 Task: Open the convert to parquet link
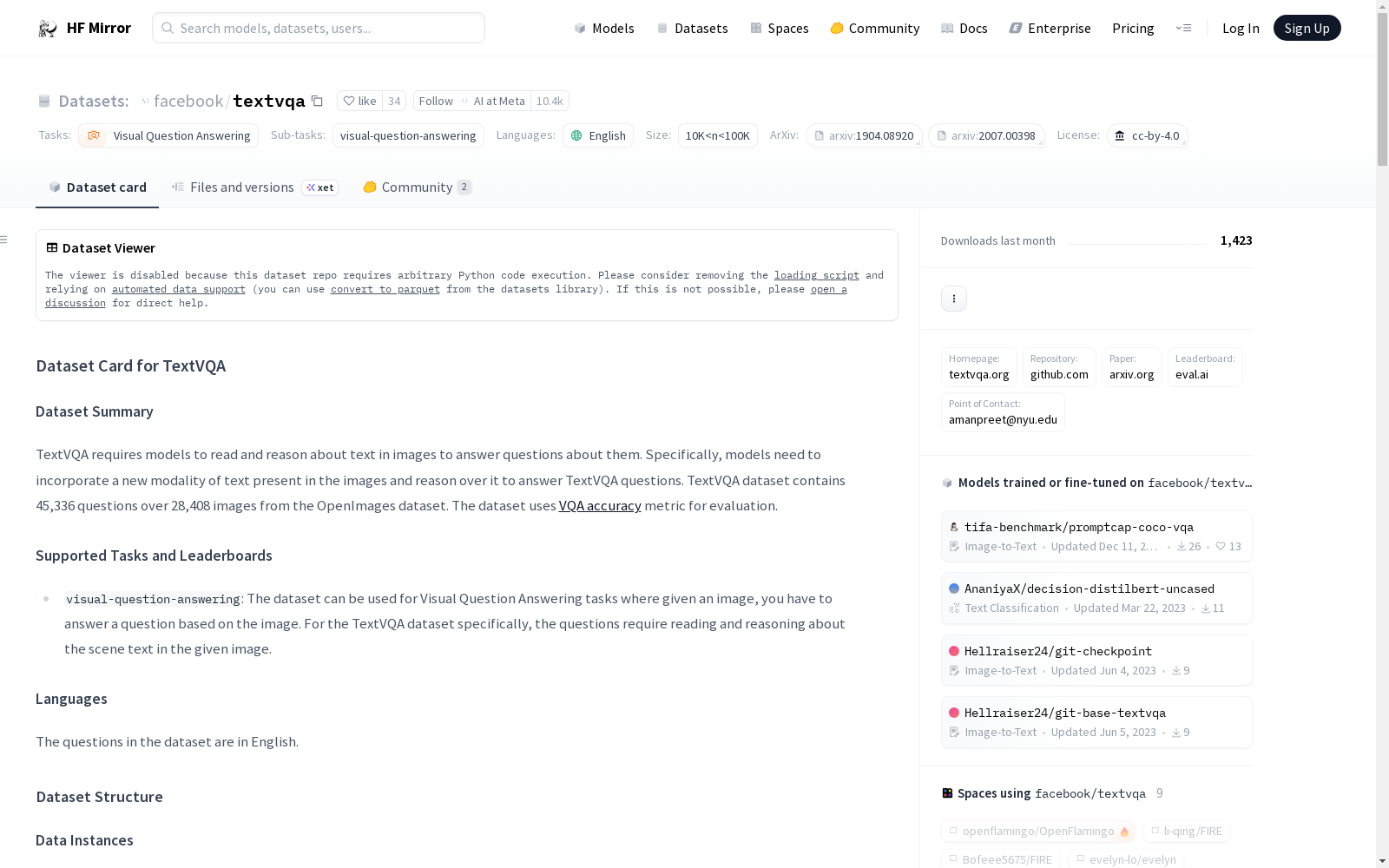point(385,289)
